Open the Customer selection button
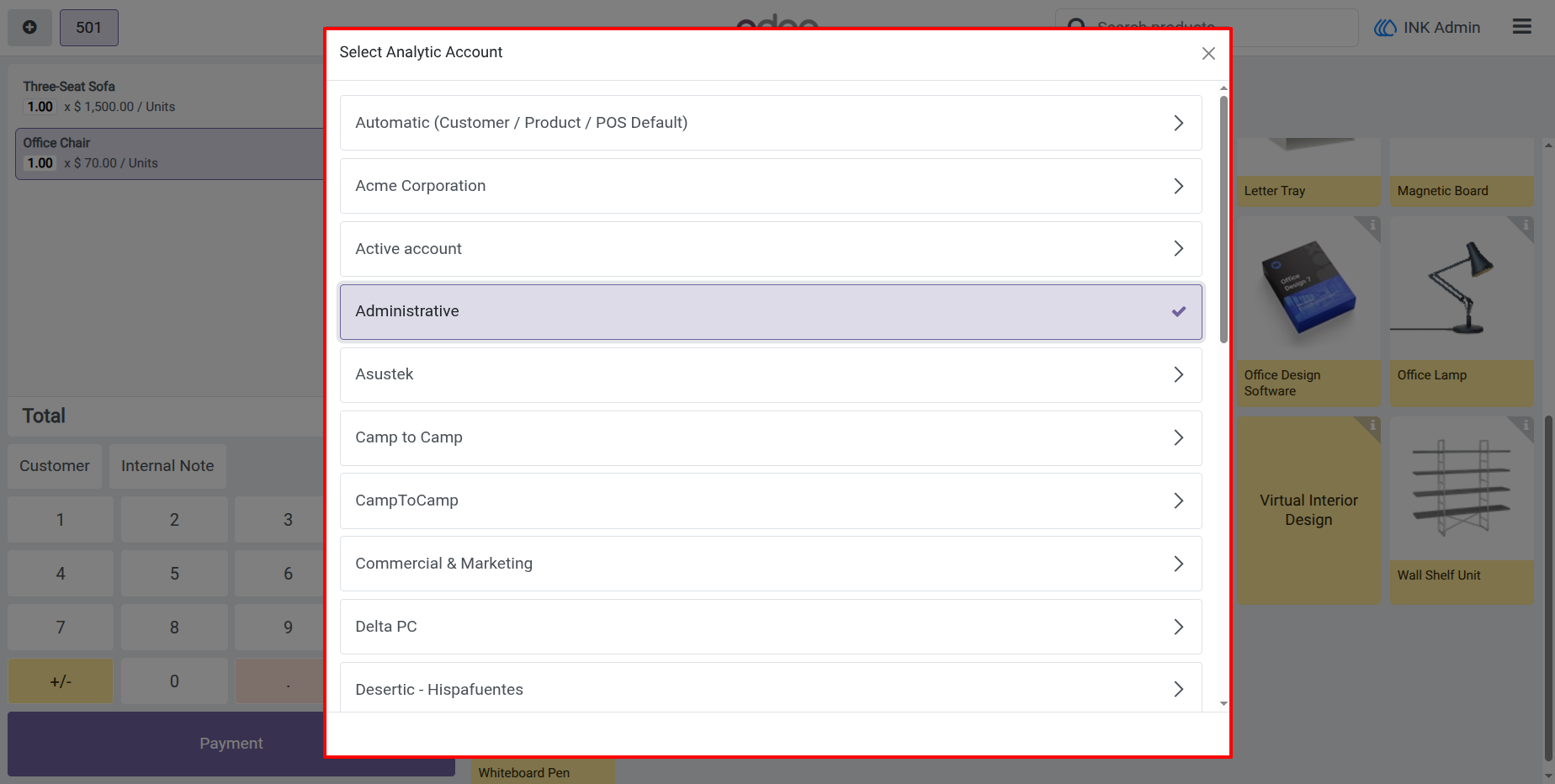 coord(55,466)
